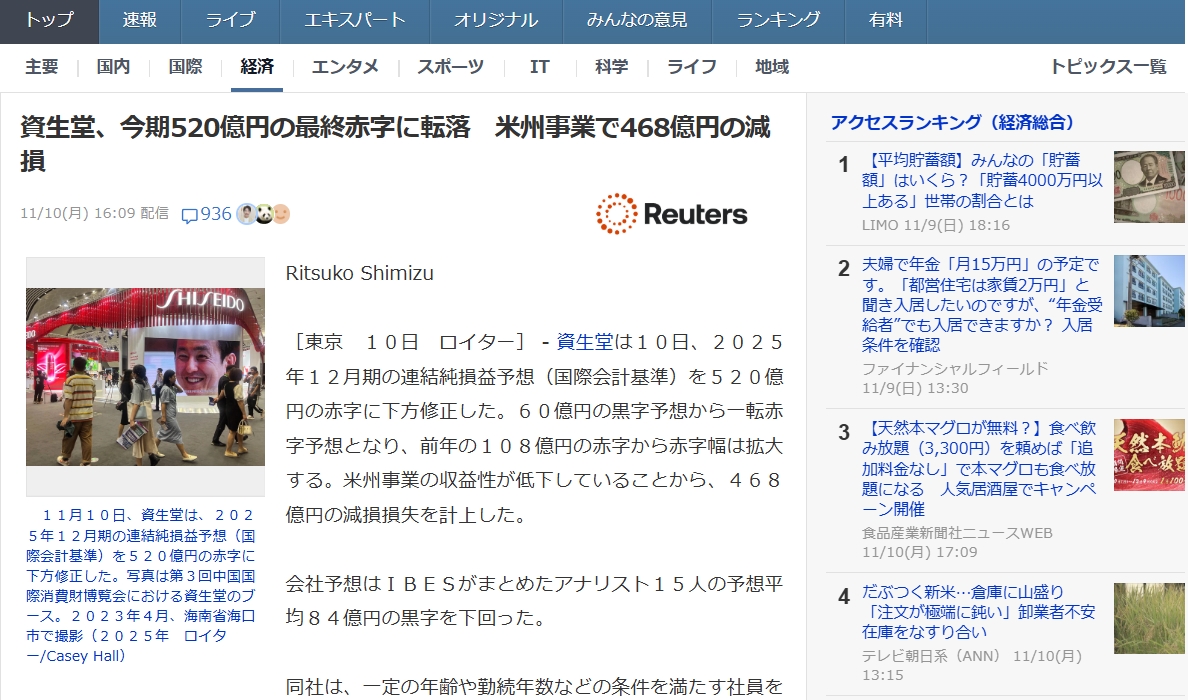Open the 平均貯蓄額 ranking article
The image size is (1188, 700).
tap(982, 180)
